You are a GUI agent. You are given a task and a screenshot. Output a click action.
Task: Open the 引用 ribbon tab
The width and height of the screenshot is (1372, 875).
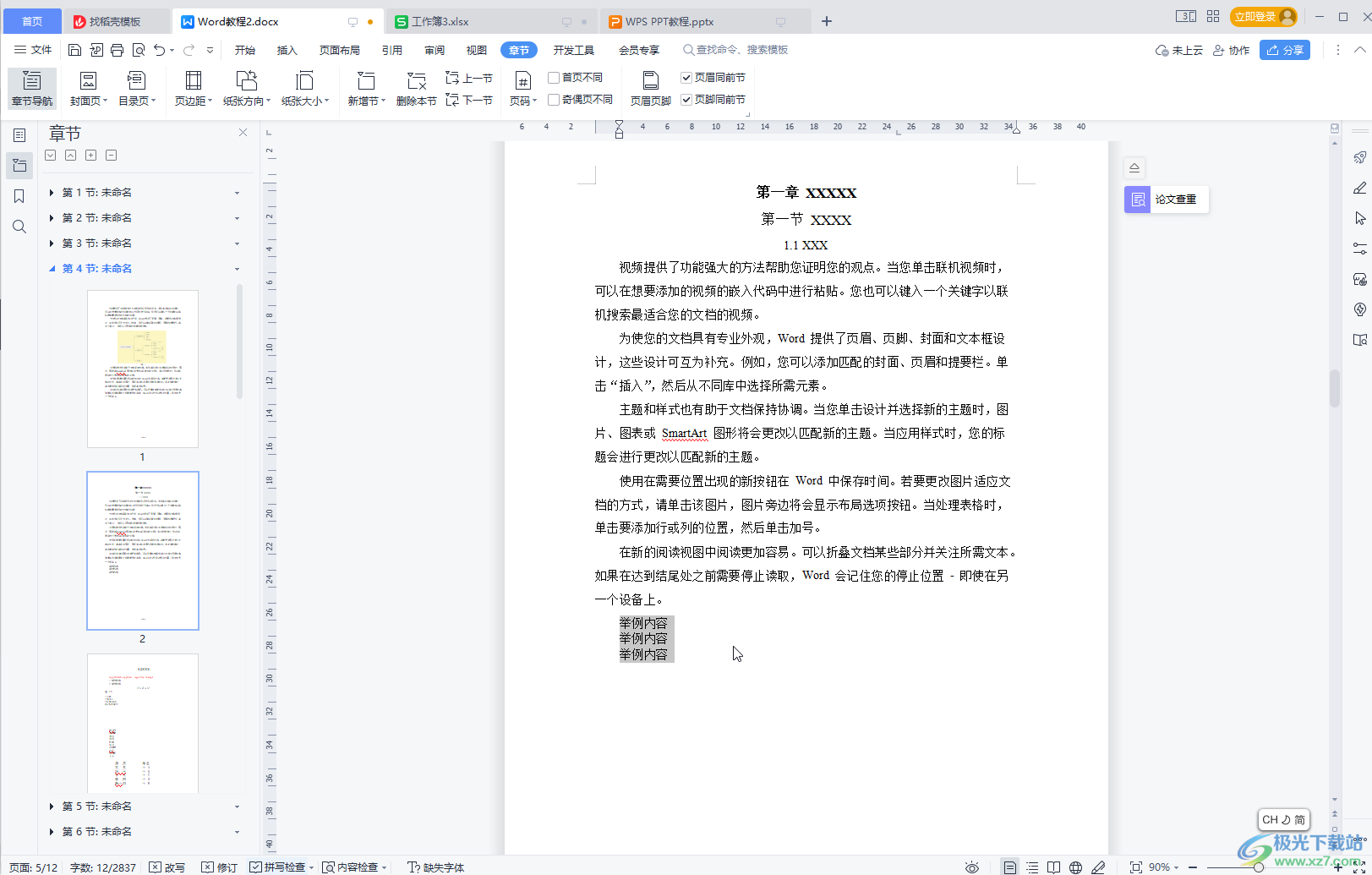pos(392,50)
